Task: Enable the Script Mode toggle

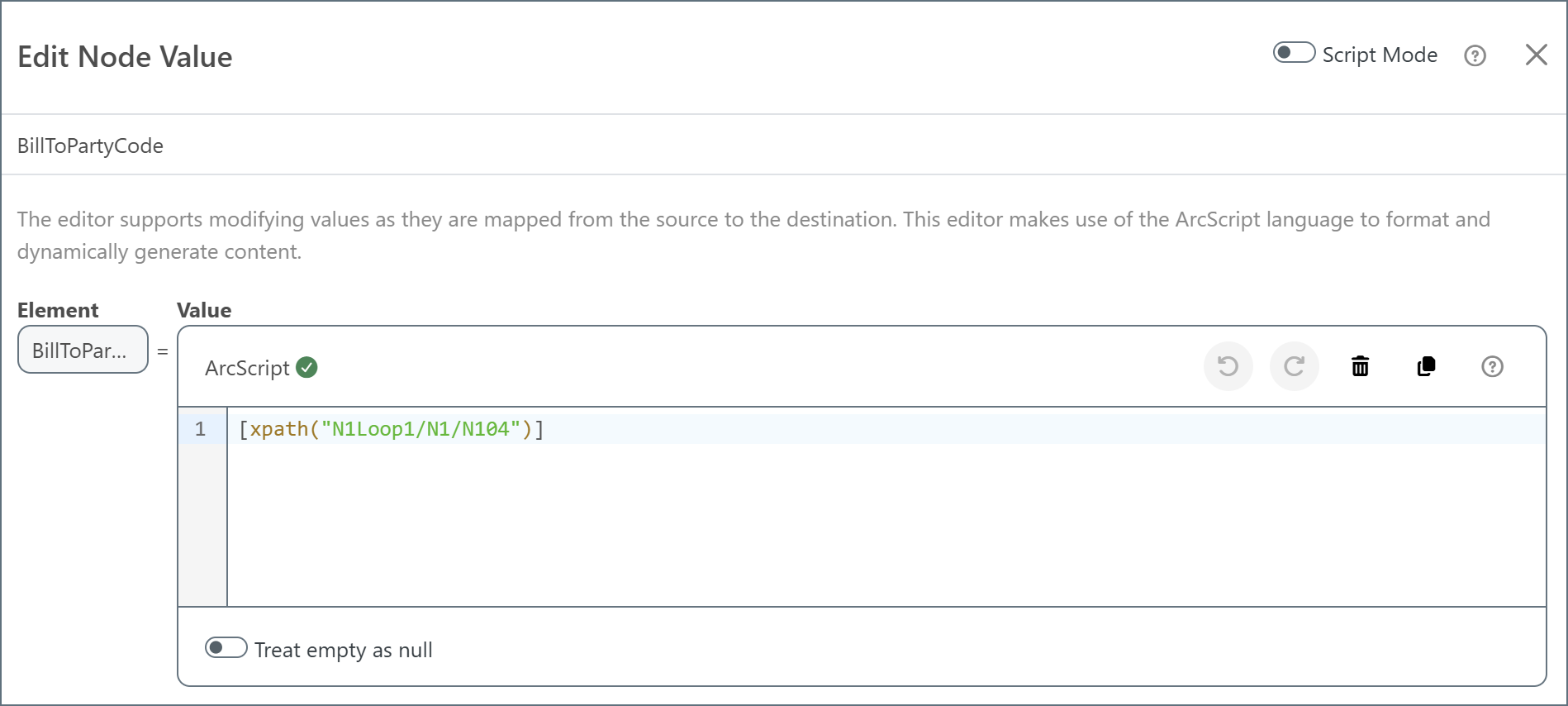Action: coord(1293,53)
